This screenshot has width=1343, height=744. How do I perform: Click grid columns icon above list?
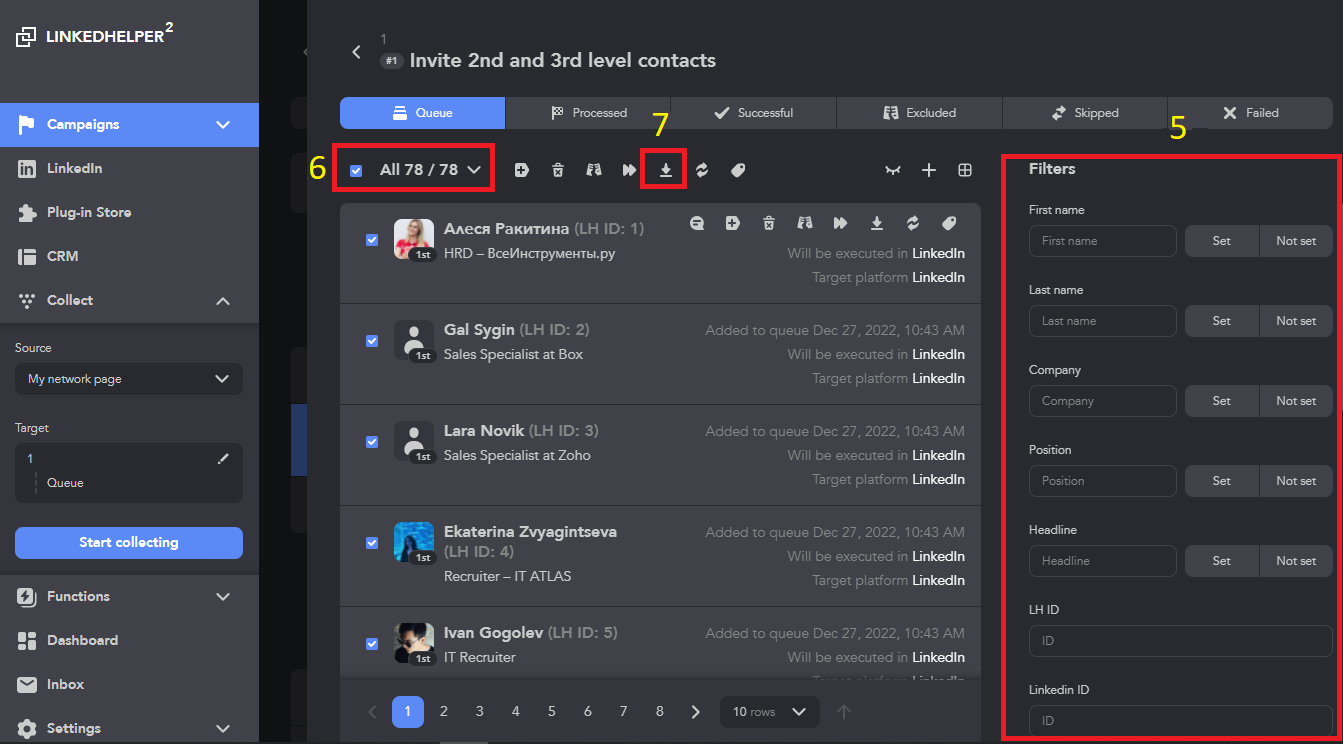(965, 171)
